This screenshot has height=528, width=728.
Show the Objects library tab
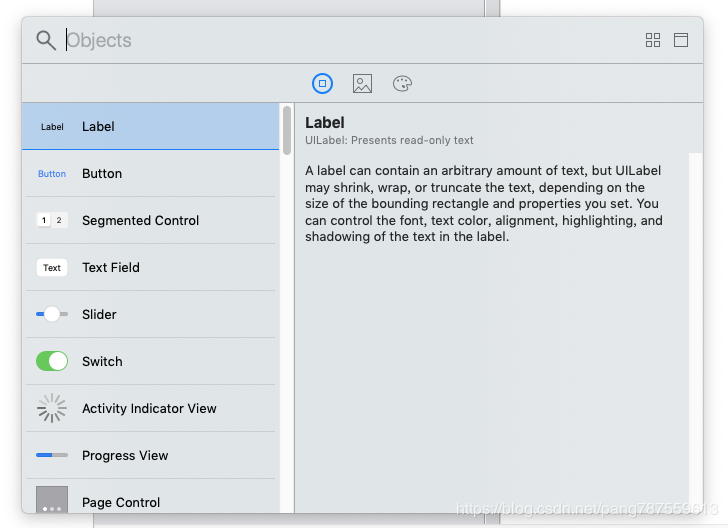coord(322,84)
